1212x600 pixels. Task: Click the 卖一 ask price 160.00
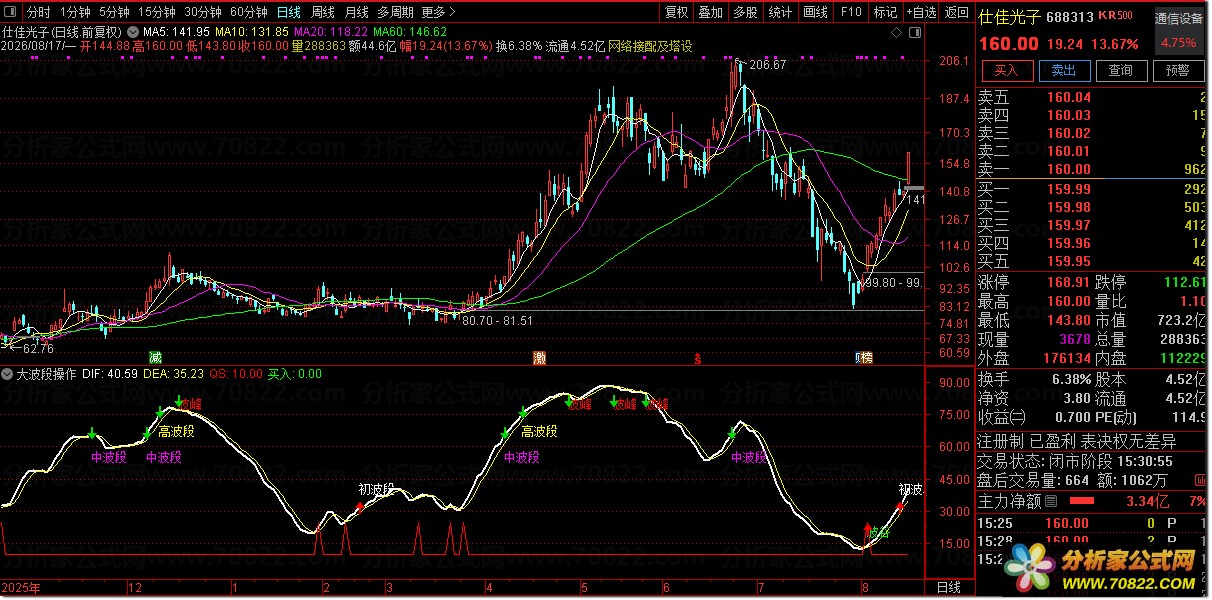click(x=1069, y=169)
